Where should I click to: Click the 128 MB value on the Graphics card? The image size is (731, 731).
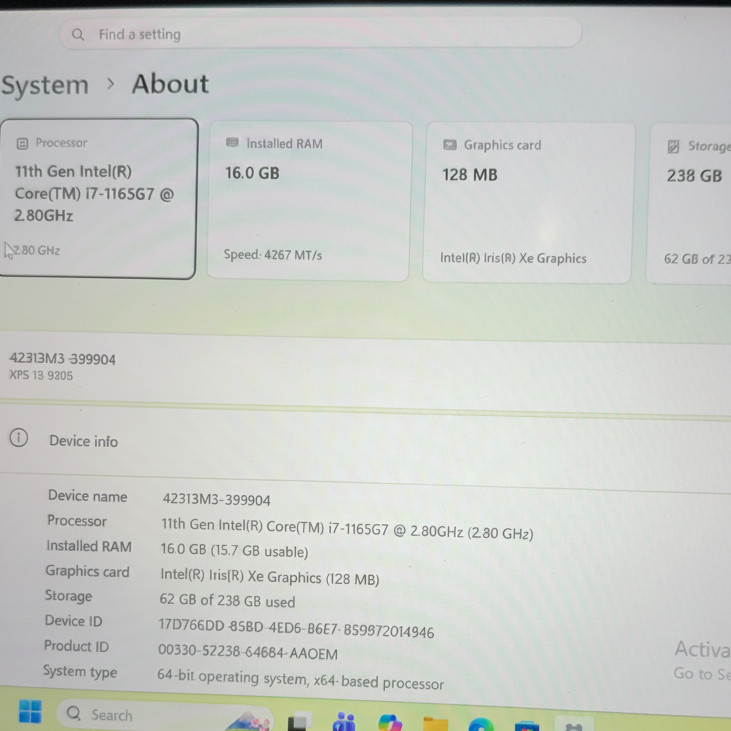tap(470, 175)
